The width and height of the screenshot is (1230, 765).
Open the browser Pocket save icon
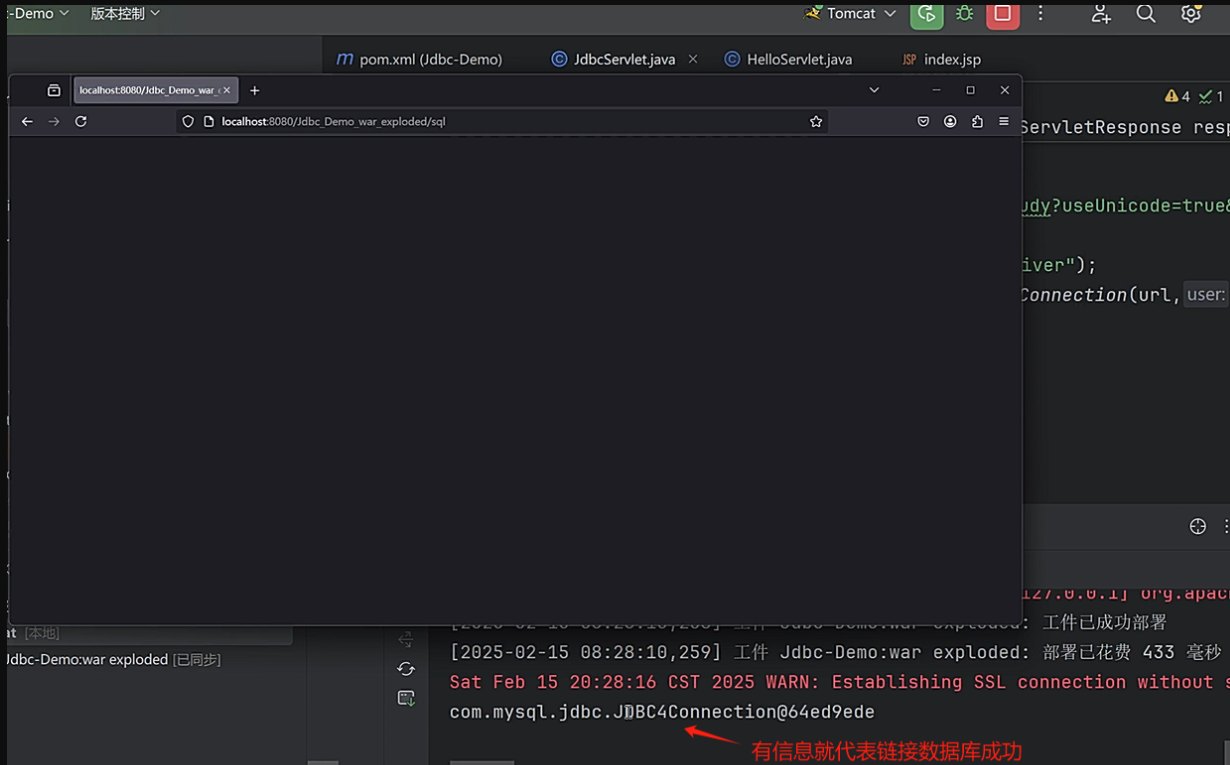coord(923,121)
